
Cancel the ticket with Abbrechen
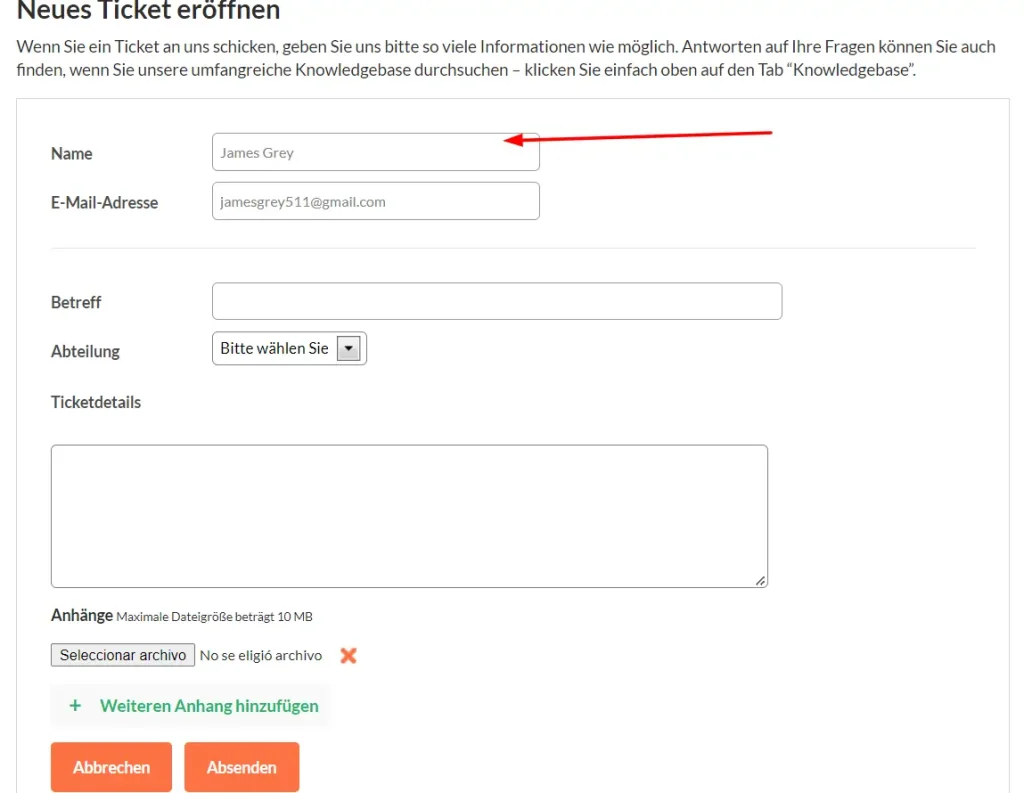(111, 767)
